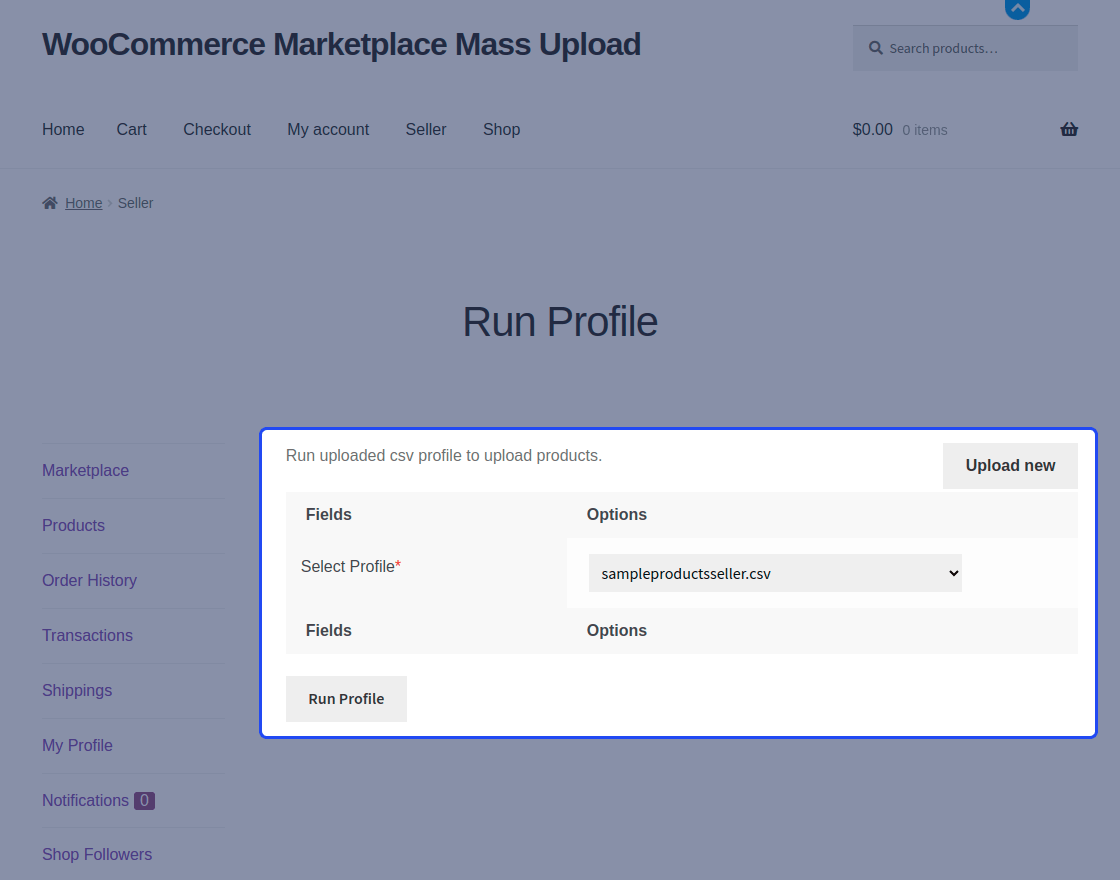The image size is (1120, 880).
Task: Open the Marketplace sidebar link
Action: 85,470
